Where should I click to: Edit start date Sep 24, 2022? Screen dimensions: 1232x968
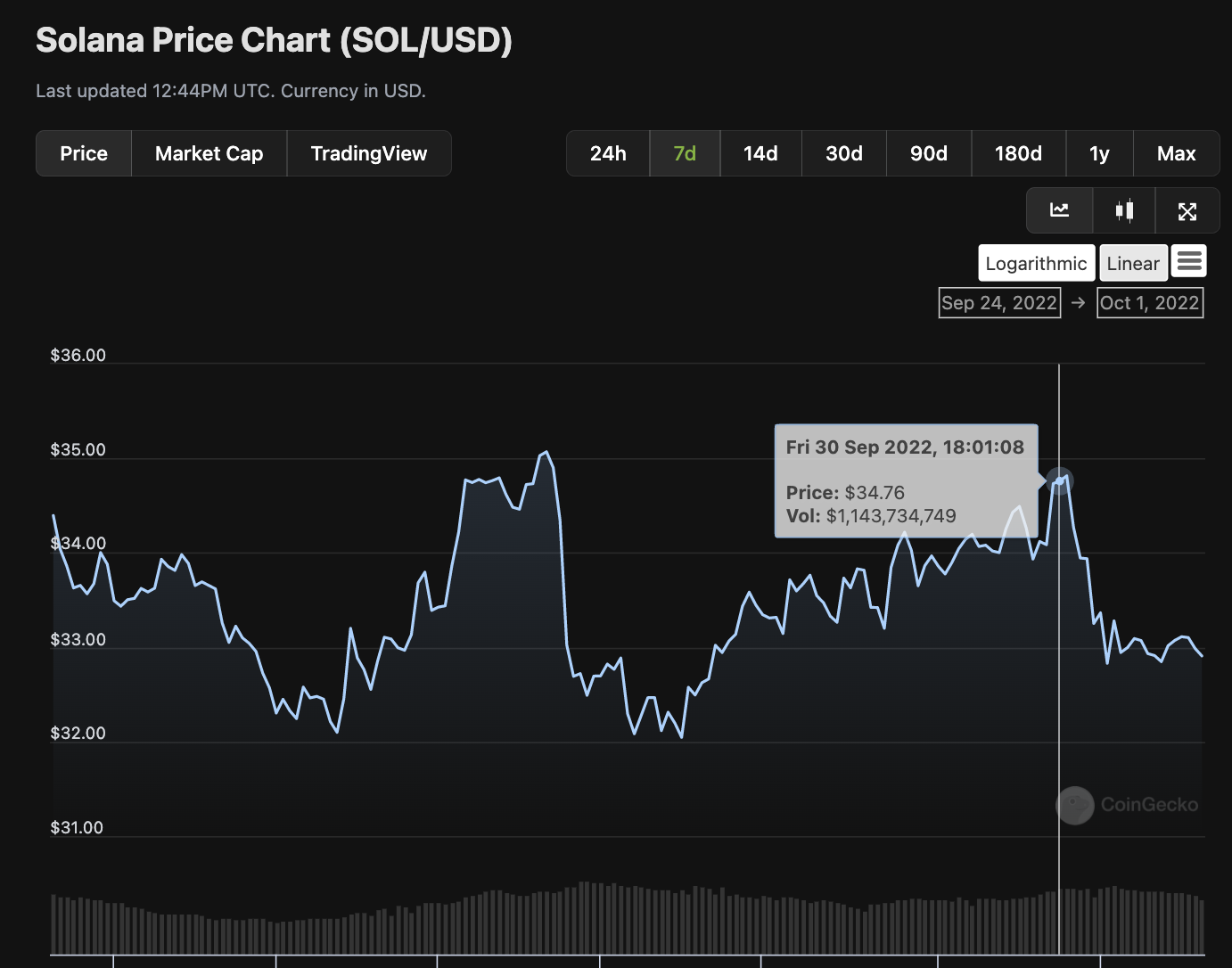click(999, 302)
